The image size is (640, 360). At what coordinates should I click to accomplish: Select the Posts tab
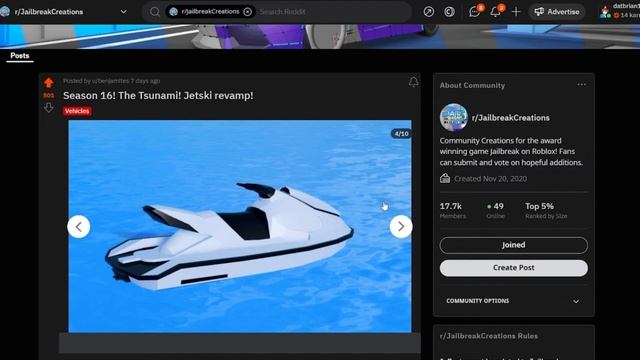coord(20,56)
